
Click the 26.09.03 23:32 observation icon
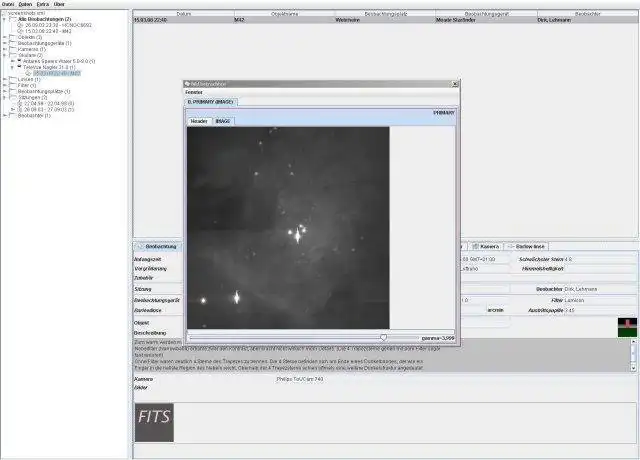tap(20, 25)
